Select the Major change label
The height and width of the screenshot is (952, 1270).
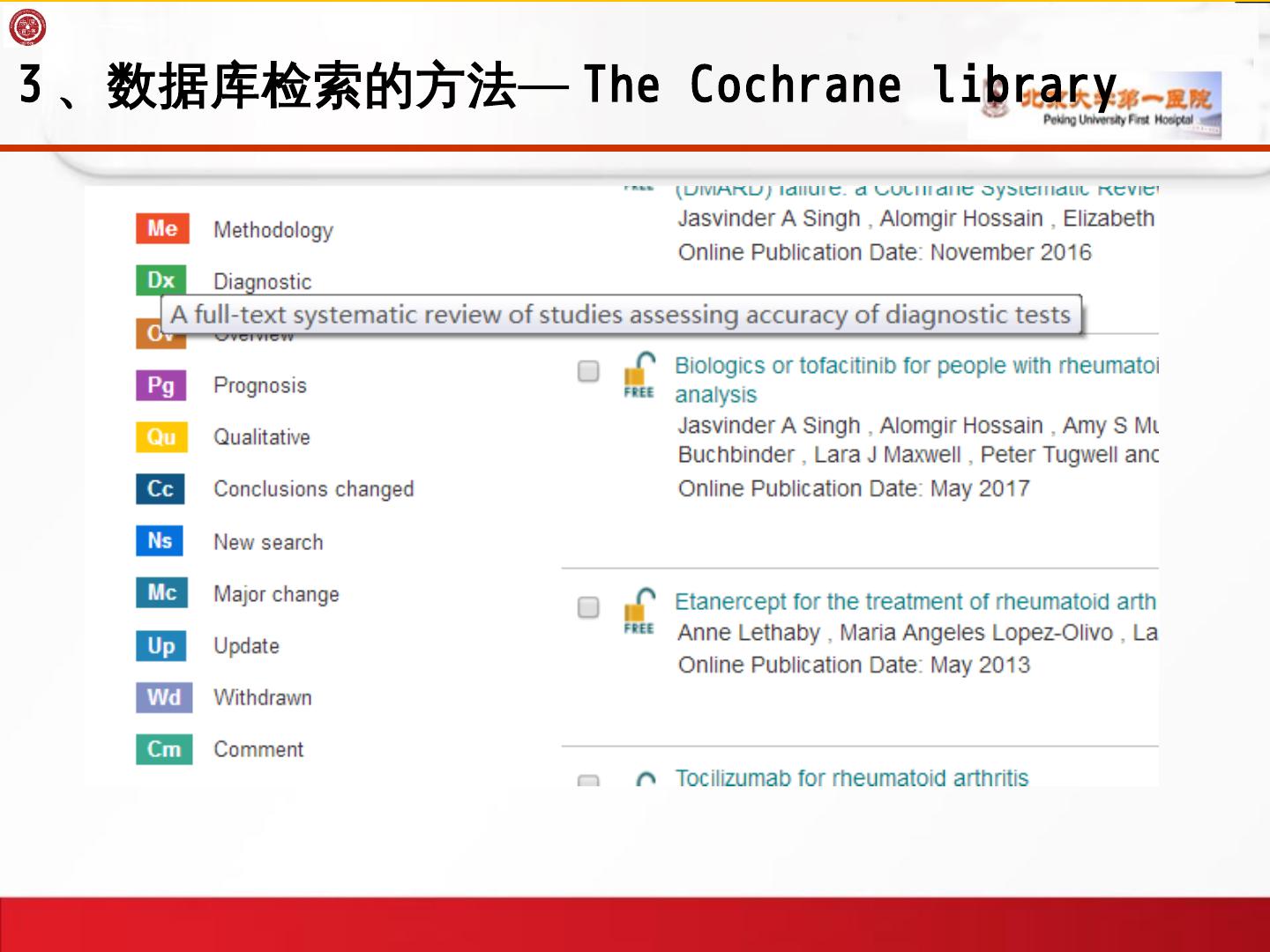pyautogui.click(x=276, y=594)
